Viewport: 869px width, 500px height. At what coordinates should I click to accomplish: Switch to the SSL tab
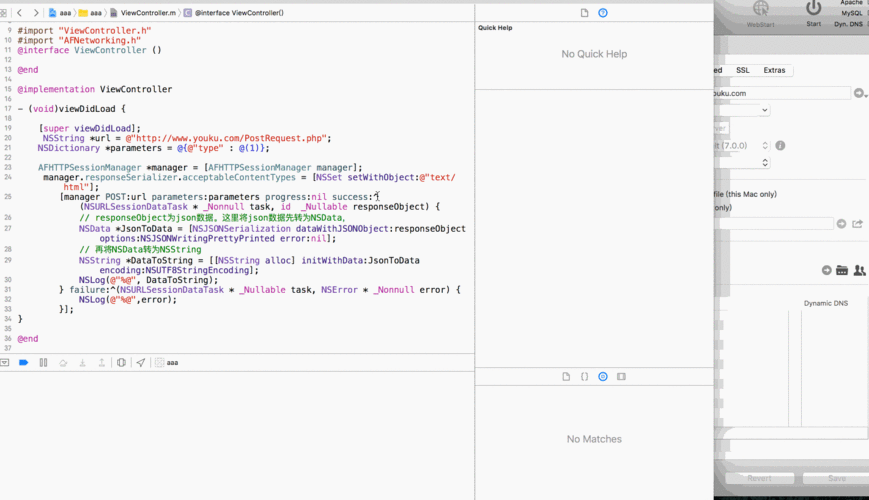click(x=742, y=71)
